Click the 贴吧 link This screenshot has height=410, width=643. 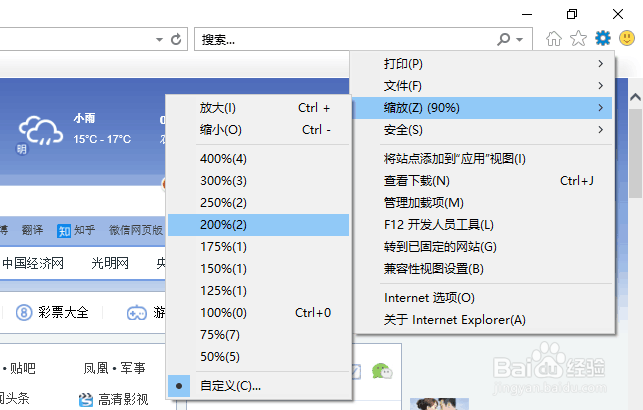(23, 368)
